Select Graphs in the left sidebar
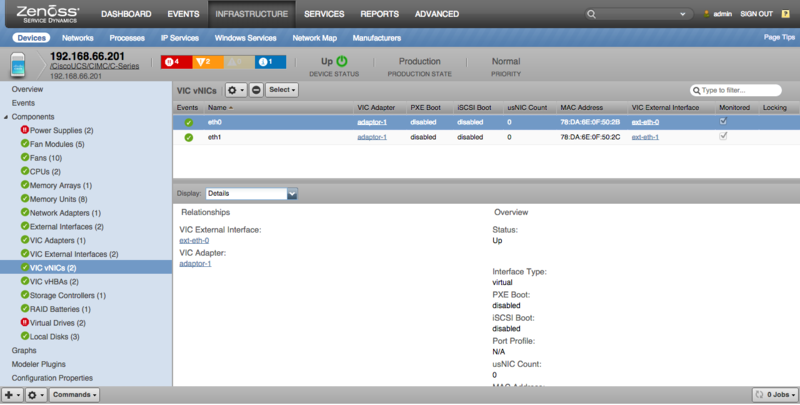 pos(24,350)
